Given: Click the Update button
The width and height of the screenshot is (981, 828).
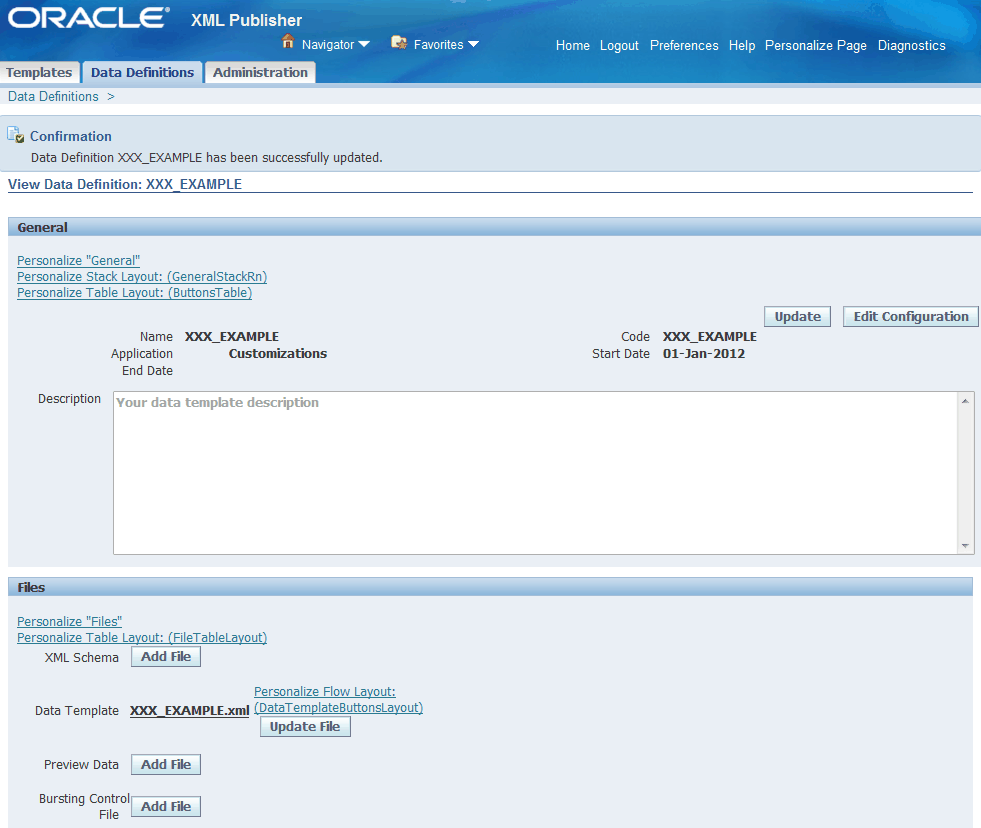Looking at the screenshot, I should coord(797,317).
